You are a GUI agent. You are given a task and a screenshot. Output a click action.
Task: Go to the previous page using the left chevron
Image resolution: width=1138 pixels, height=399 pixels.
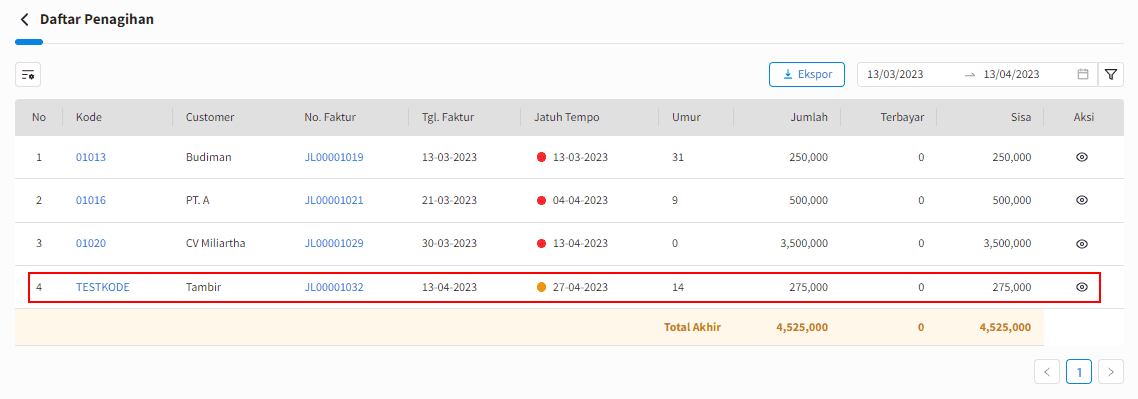click(1047, 372)
